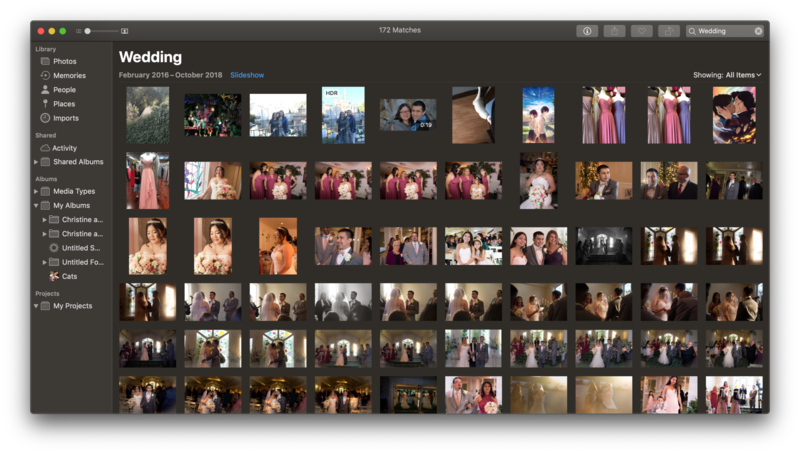Focus the Wedding search field
The height and width of the screenshot is (454, 800).
(725, 31)
